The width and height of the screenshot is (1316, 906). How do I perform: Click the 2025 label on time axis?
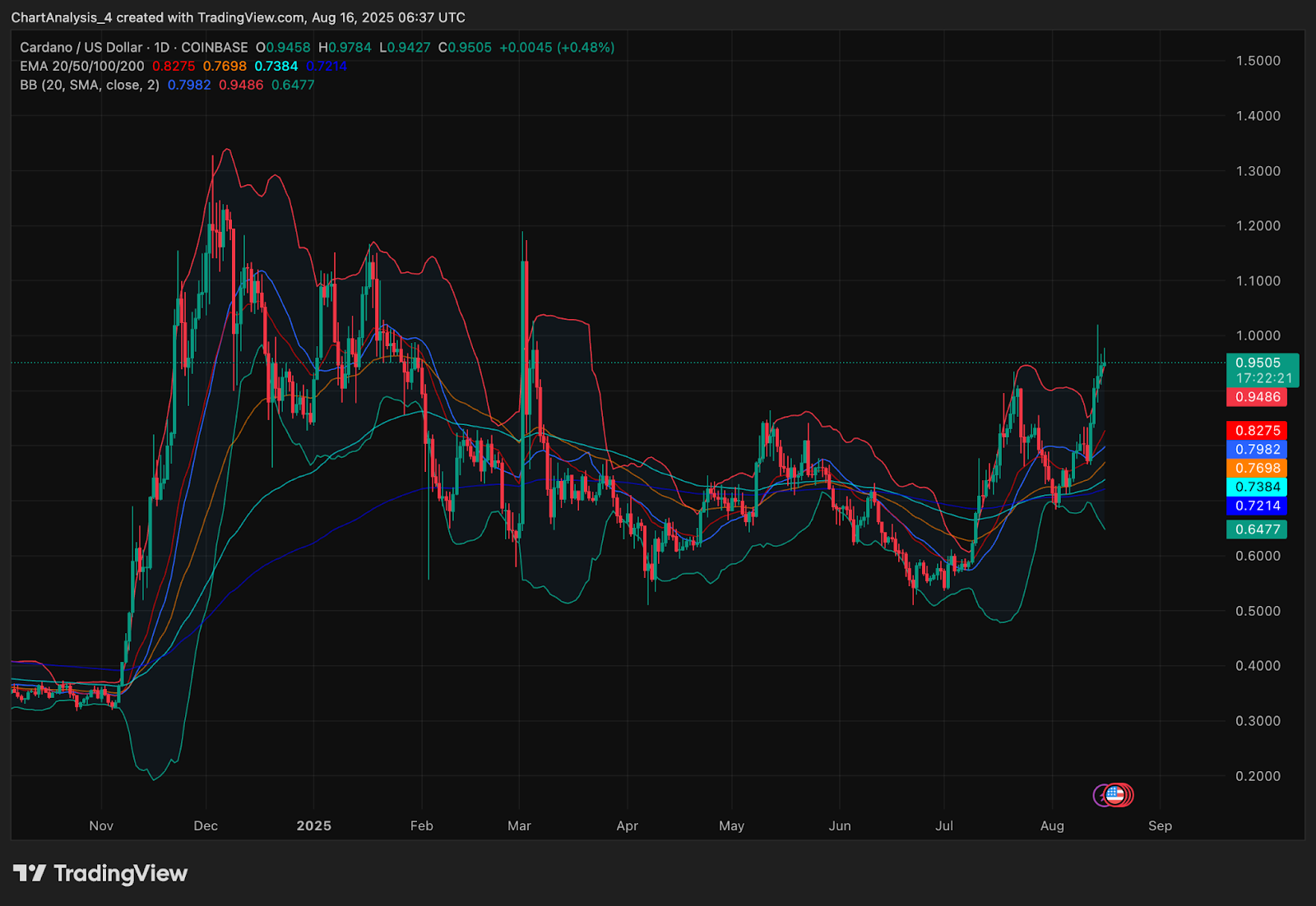click(313, 825)
